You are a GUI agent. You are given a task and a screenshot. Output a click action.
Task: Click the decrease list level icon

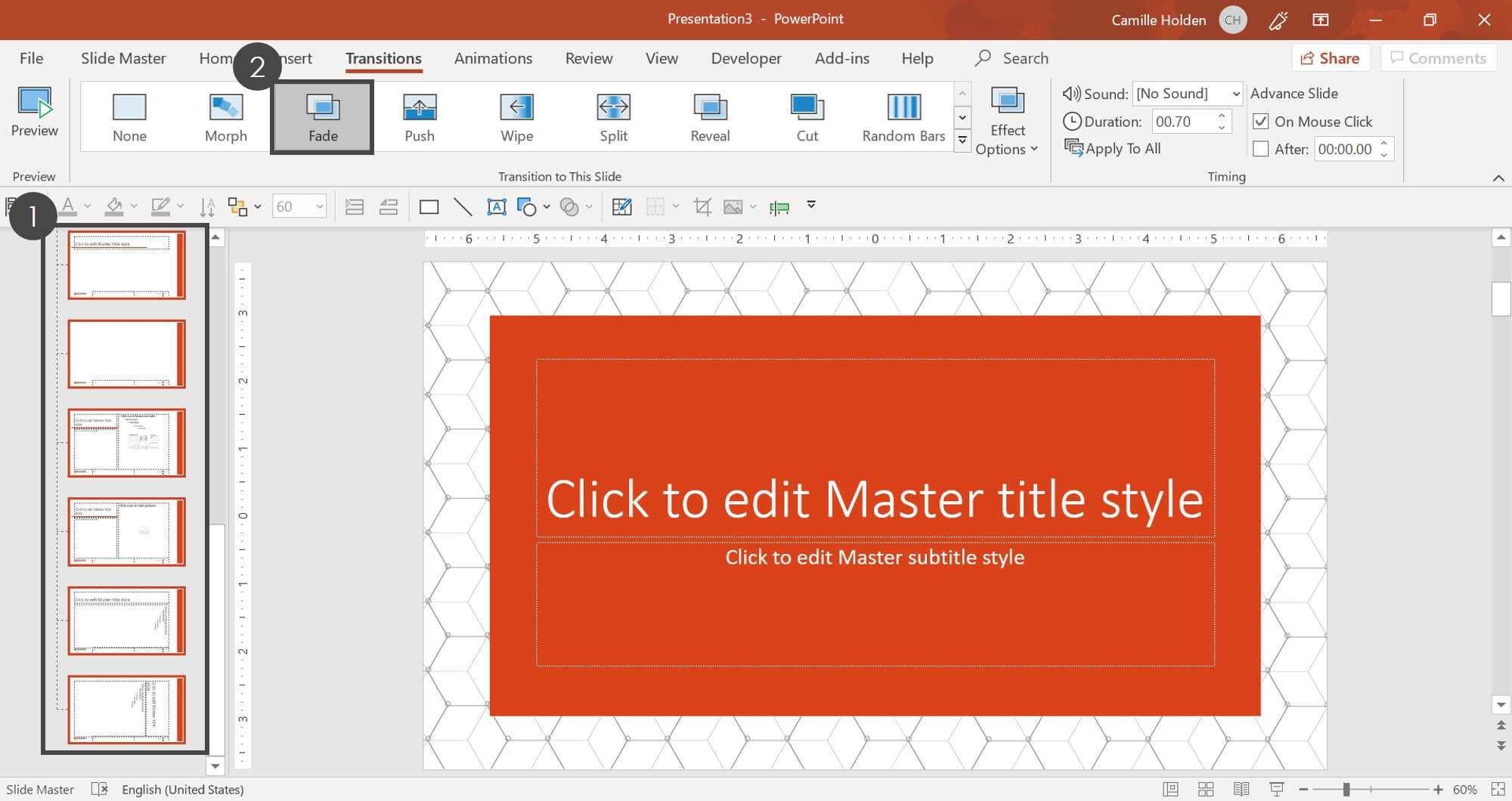point(389,206)
